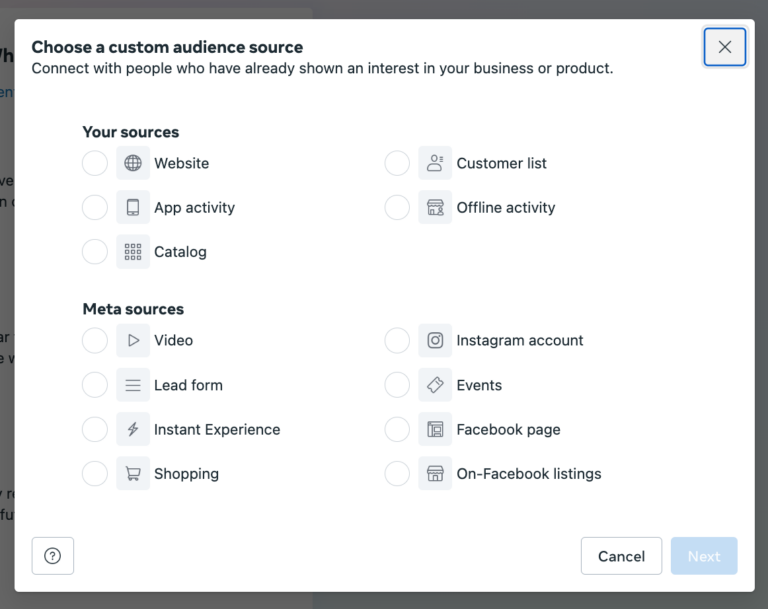Select the App activity radio button

point(95,207)
